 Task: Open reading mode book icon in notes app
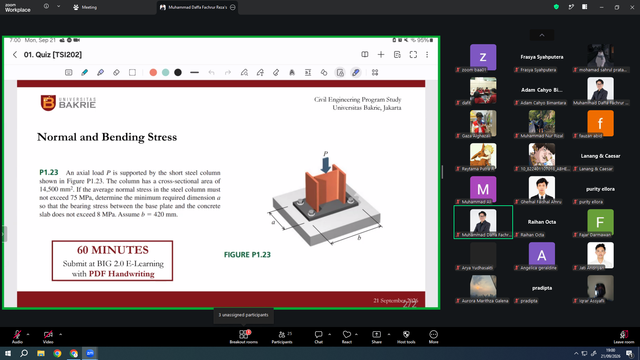click(x=364, y=54)
